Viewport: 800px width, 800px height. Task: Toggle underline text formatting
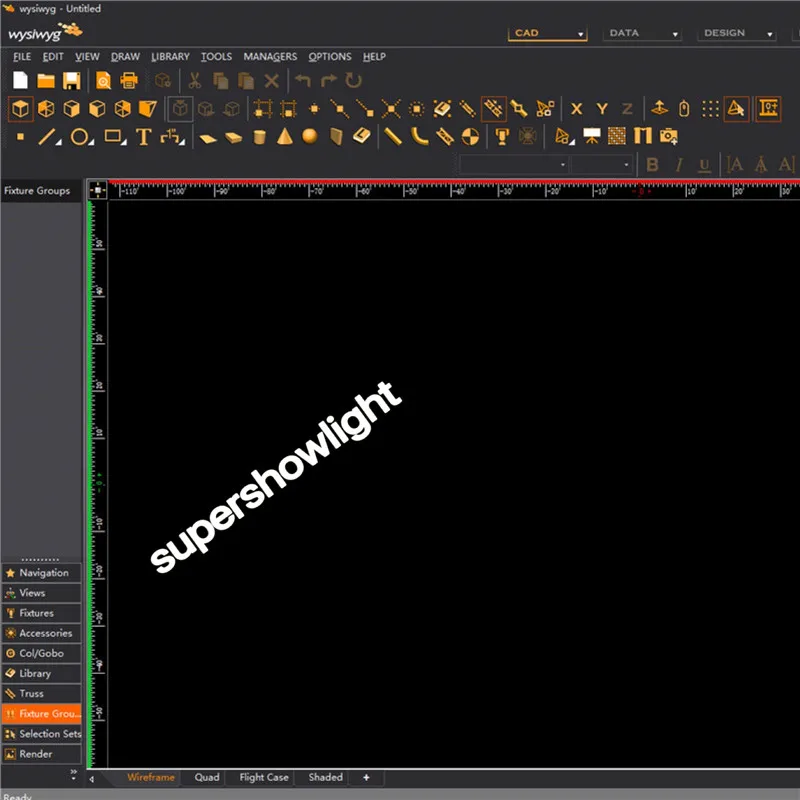tap(704, 165)
